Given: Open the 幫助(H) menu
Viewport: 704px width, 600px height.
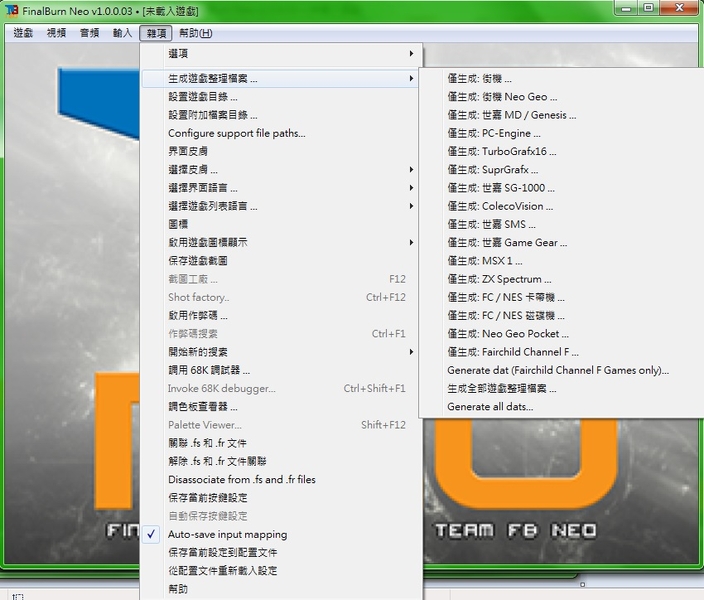Looking at the screenshot, I should (195, 33).
